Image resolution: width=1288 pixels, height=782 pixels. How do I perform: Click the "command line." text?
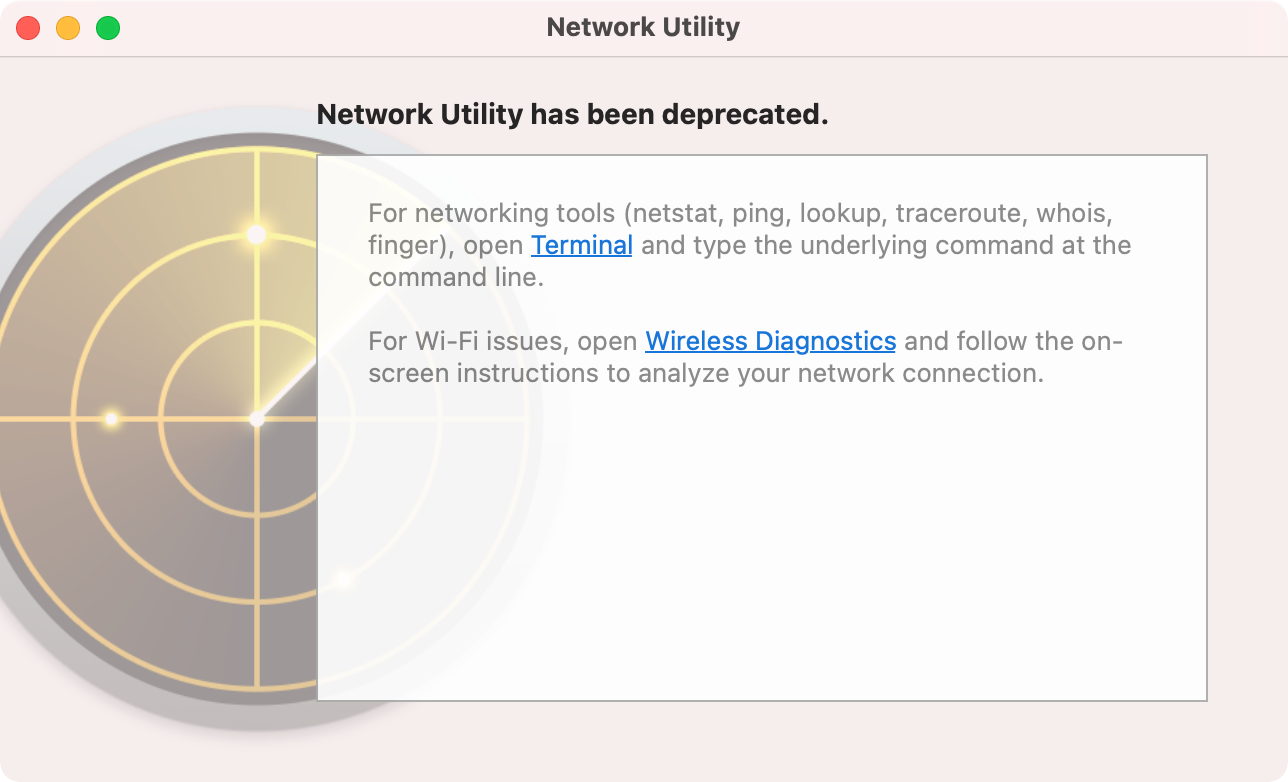coord(456,277)
